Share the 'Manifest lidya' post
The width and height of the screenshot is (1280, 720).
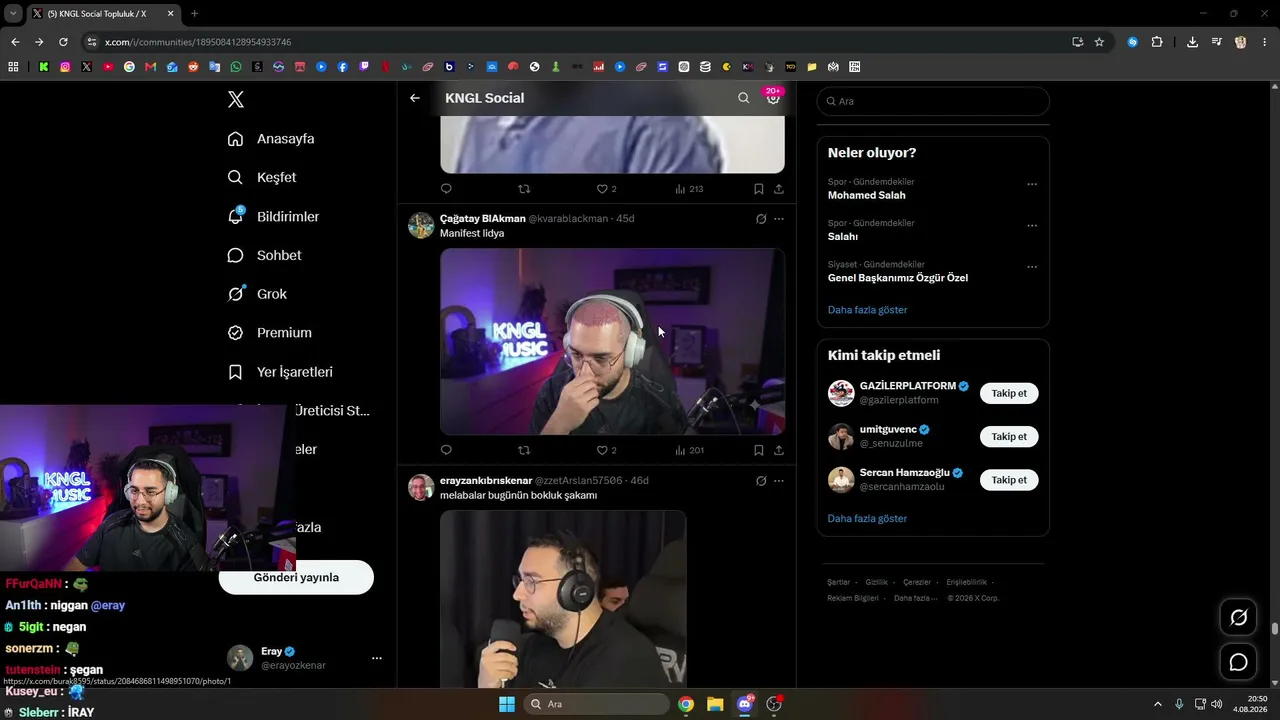pyautogui.click(x=779, y=450)
